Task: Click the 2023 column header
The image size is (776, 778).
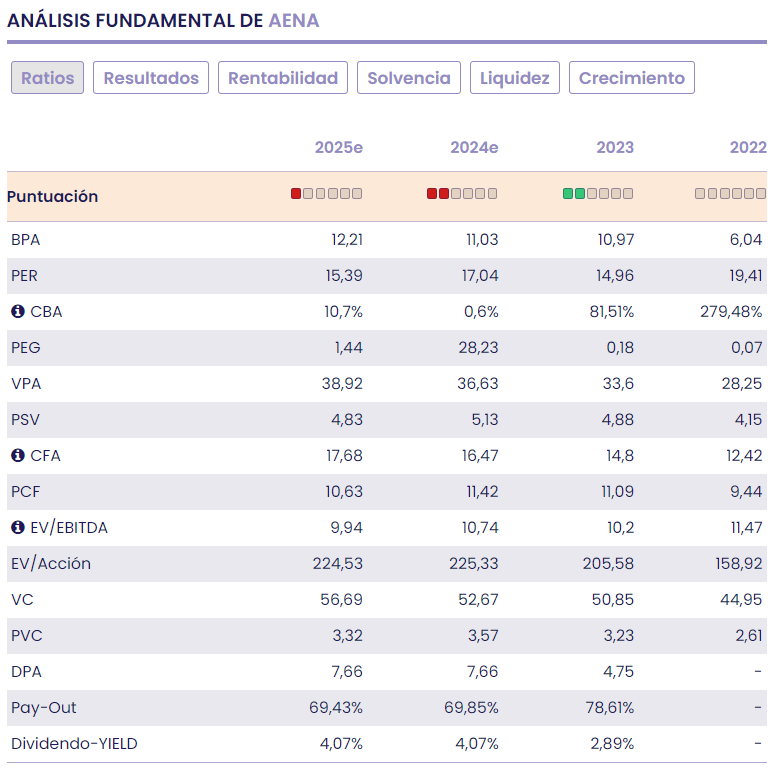Action: [615, 147]
